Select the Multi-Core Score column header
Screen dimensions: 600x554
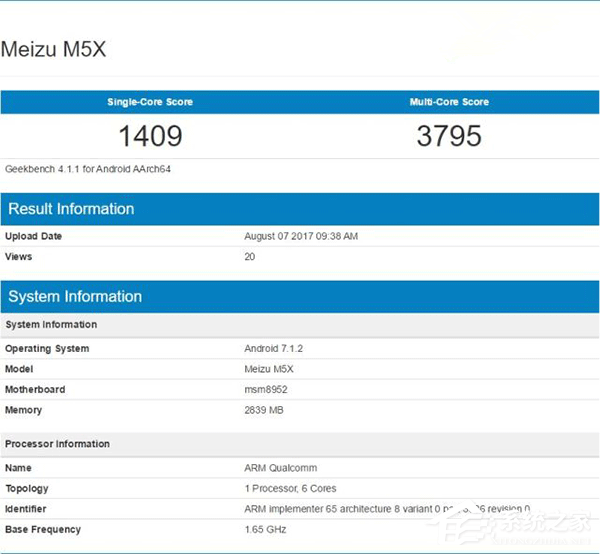pos(449,102)
